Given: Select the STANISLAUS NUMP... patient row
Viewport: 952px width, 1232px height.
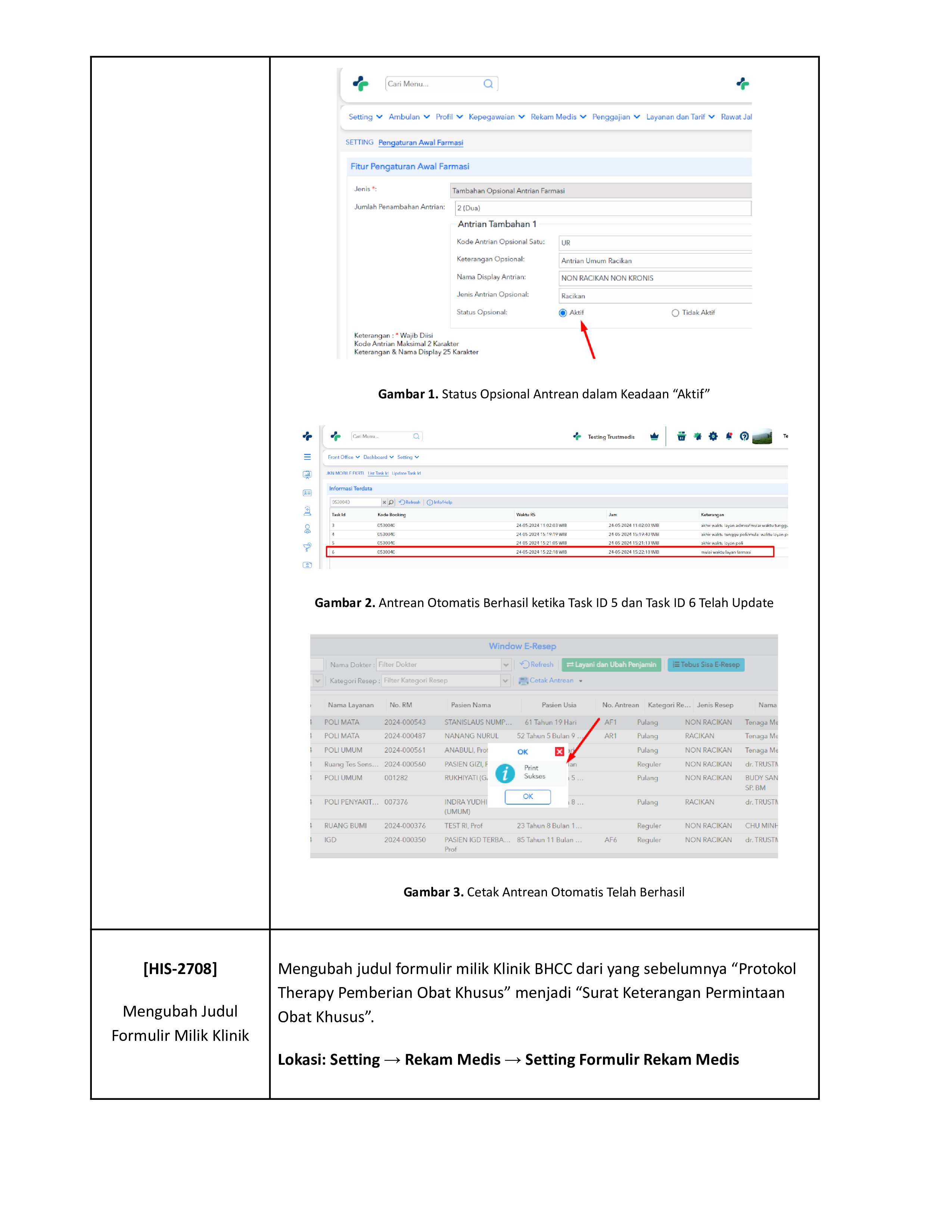Looking at the screenshot, I should pyautogui.click(x=544, y=722).
